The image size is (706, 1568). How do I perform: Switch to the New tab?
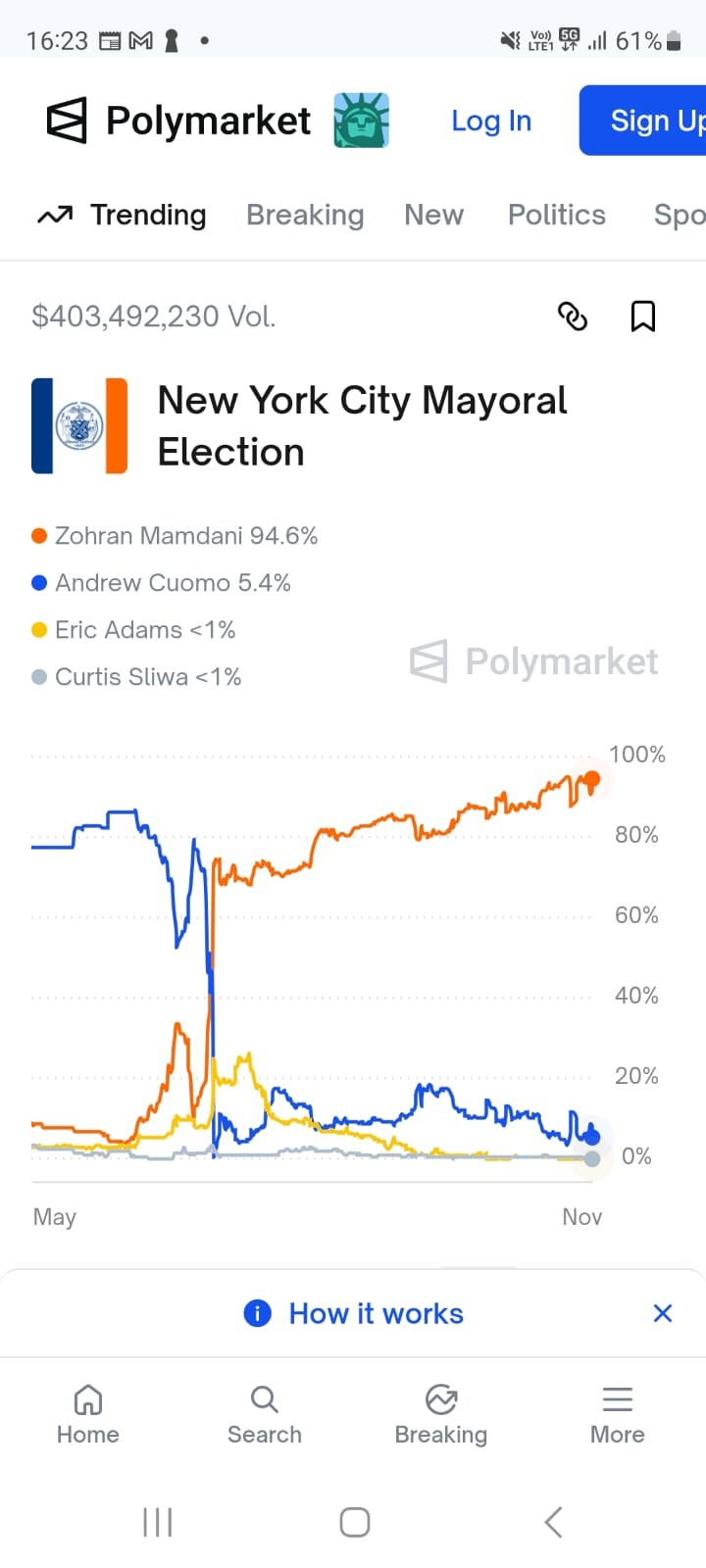(x=433, y=215)
